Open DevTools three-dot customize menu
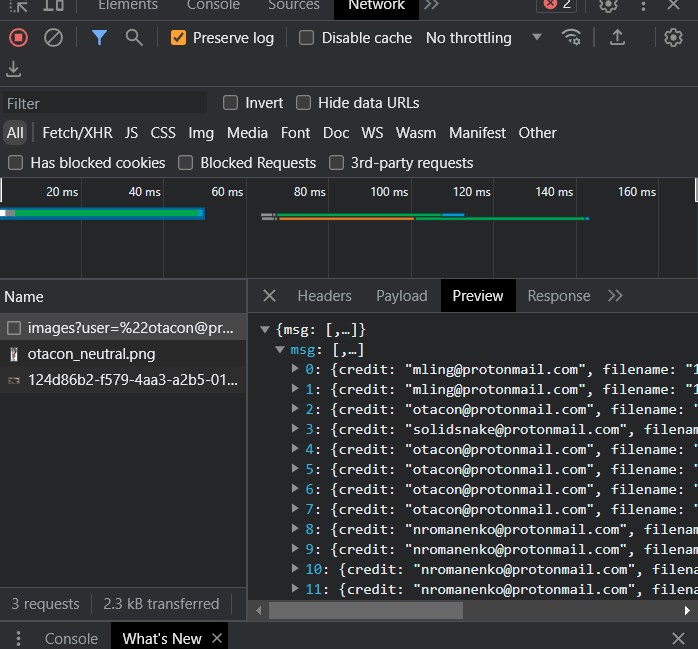This screenshot has width=698, height=649. pyautogui.click(x=643, y=5)
